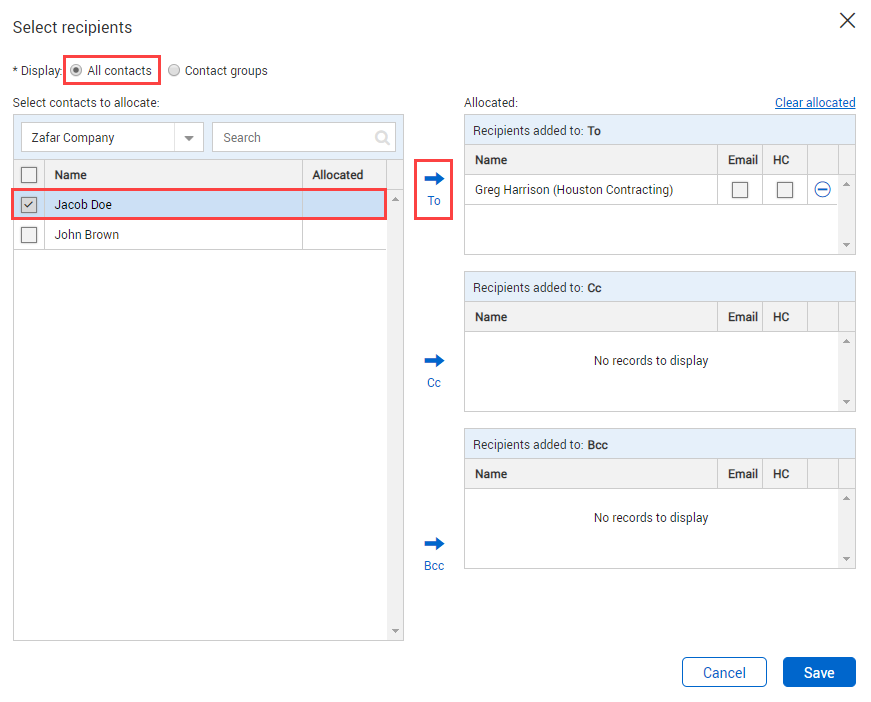Image resolution: width=871 pixels, height=702 pixels.
Task: Select the All contacts radio button
Action: (76, 71)
